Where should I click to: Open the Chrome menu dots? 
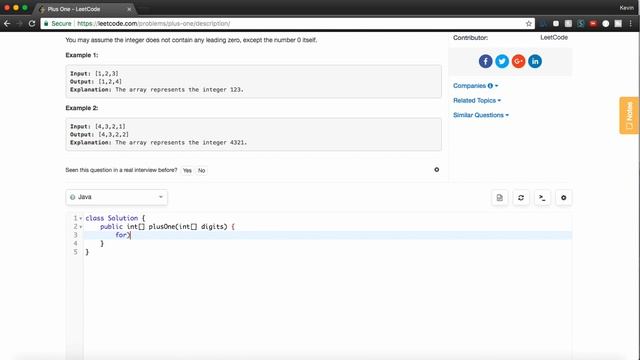click(x=631, y=24)
